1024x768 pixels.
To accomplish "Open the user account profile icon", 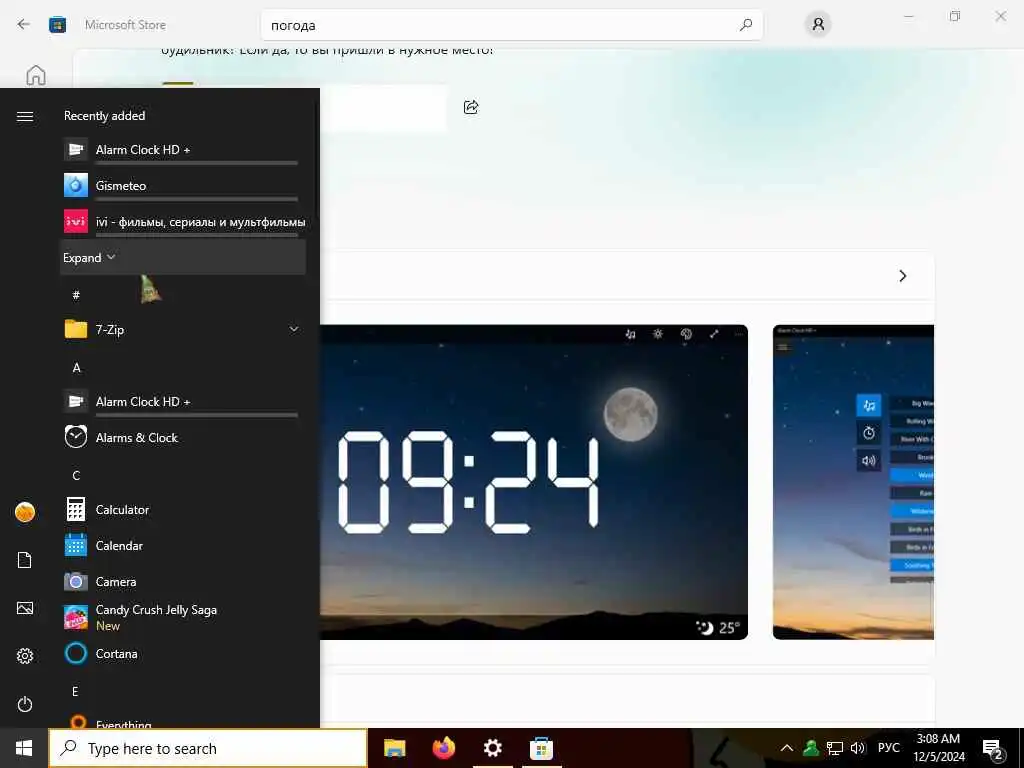I will 818,25.
